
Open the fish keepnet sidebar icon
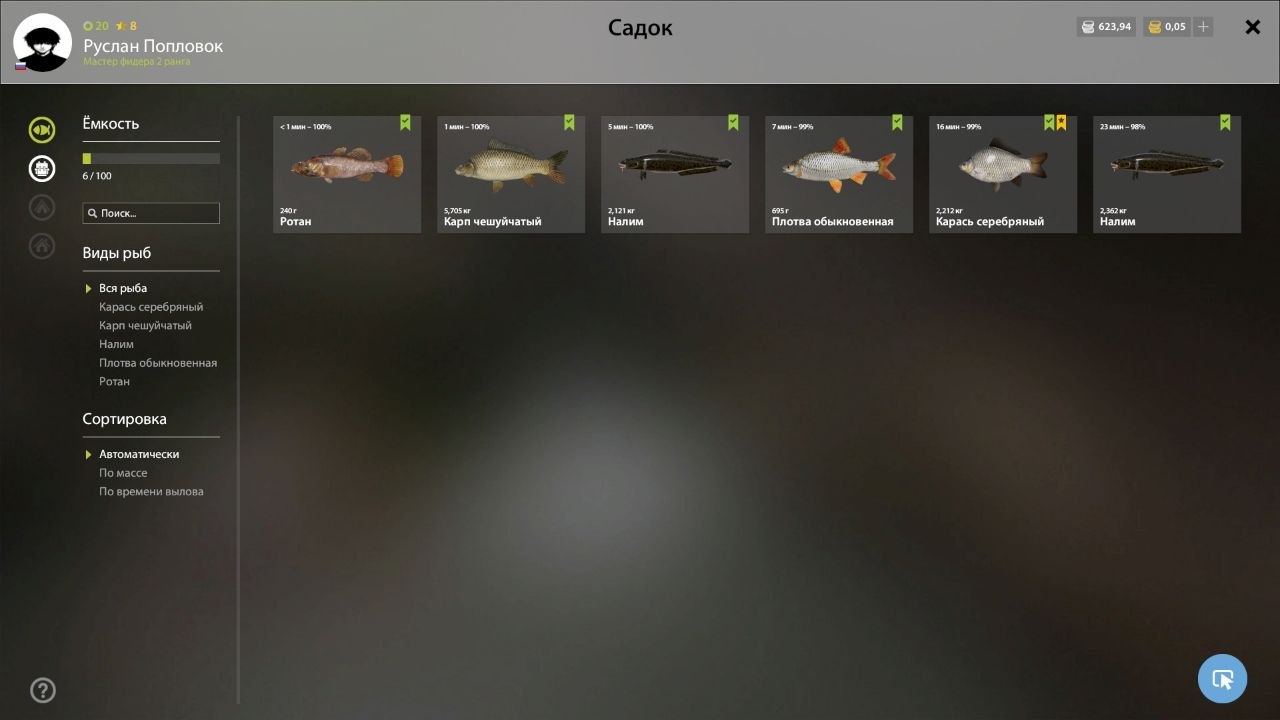pos(42,129)
